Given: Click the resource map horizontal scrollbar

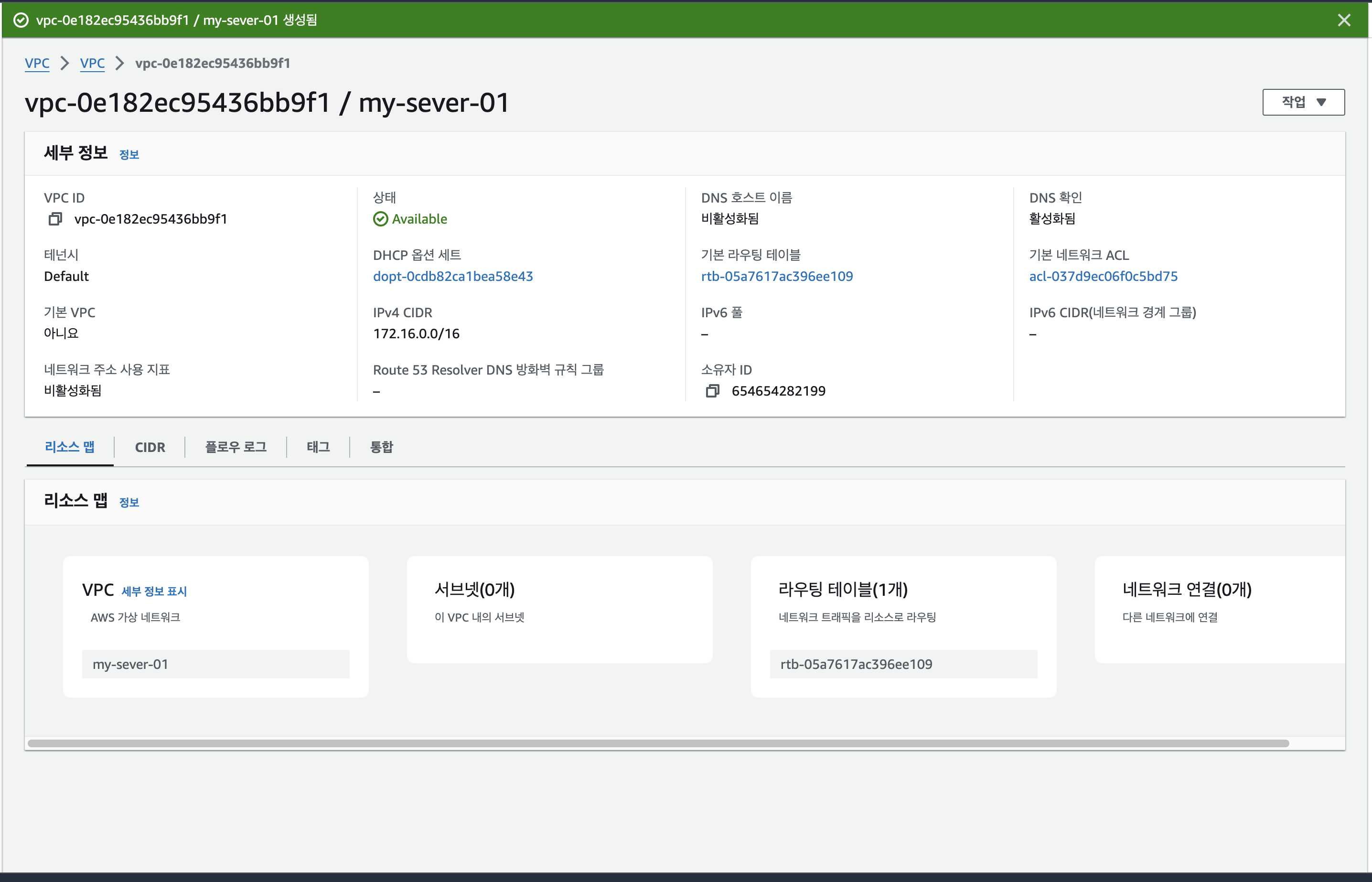Looking at the screenshot, I should [658, 743].
